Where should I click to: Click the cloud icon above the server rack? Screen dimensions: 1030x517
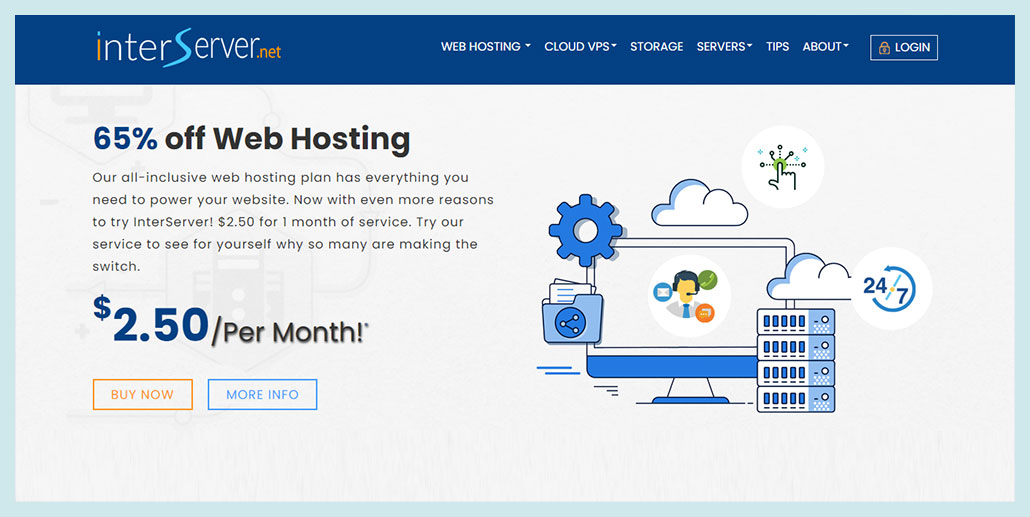pos(809,276)
